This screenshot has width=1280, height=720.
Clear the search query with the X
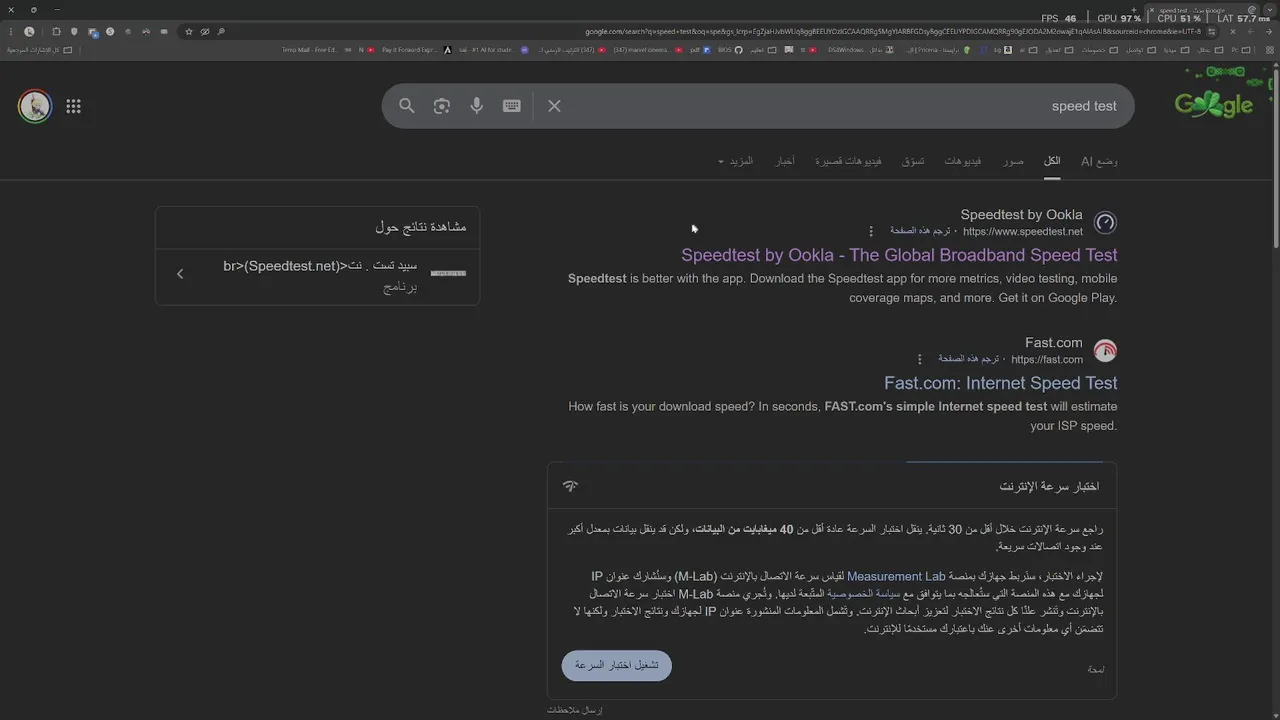pos(554,106)
